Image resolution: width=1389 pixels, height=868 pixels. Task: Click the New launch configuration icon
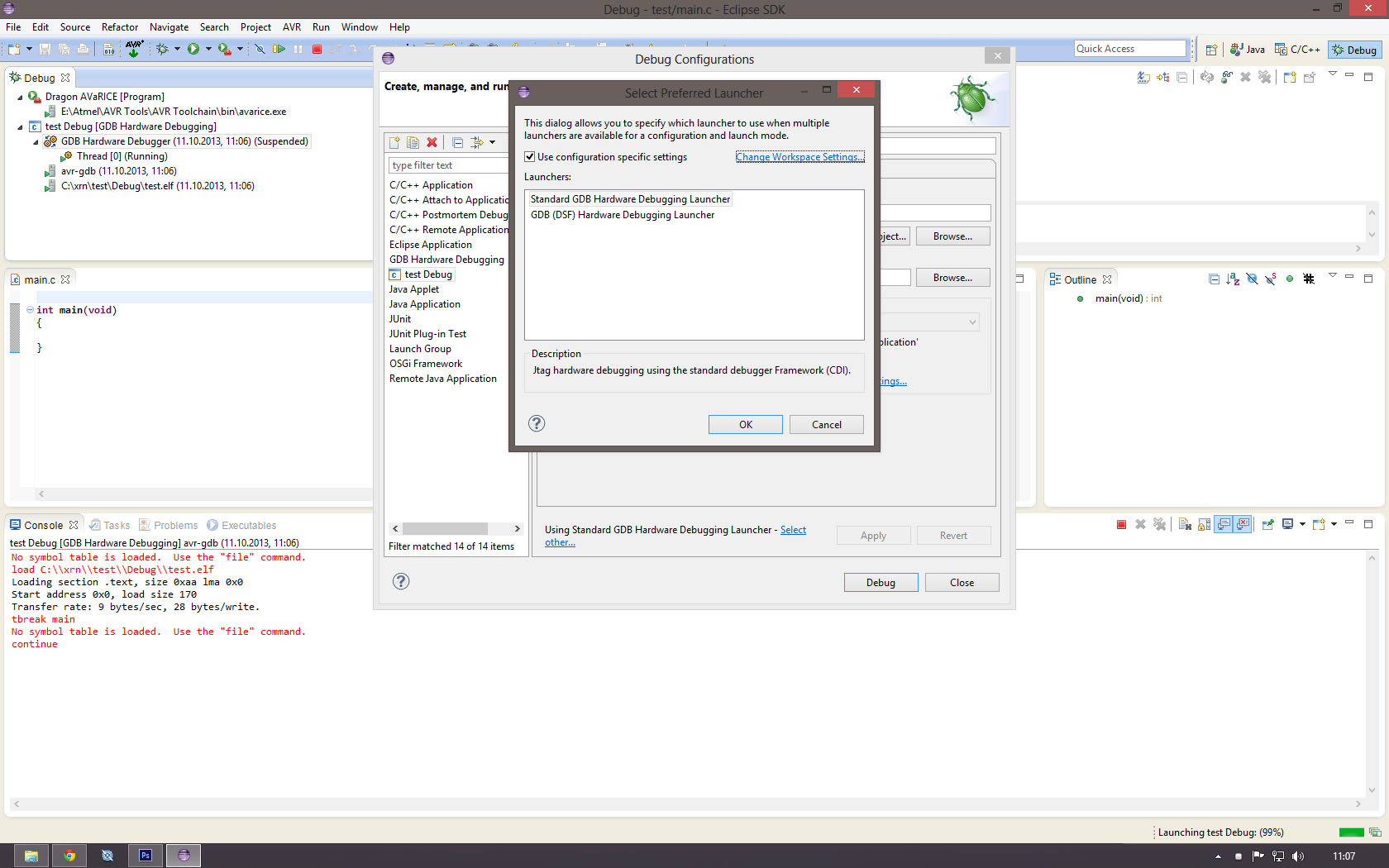(x=394, y=142)
